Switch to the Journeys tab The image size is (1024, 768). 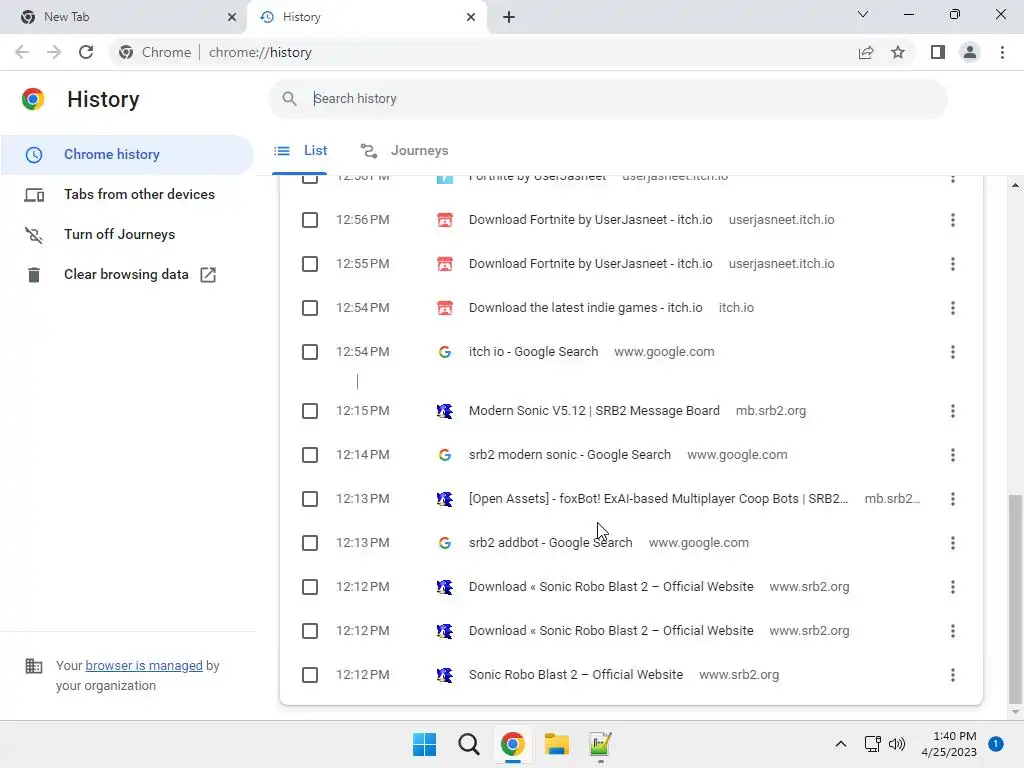click(405, 151)
